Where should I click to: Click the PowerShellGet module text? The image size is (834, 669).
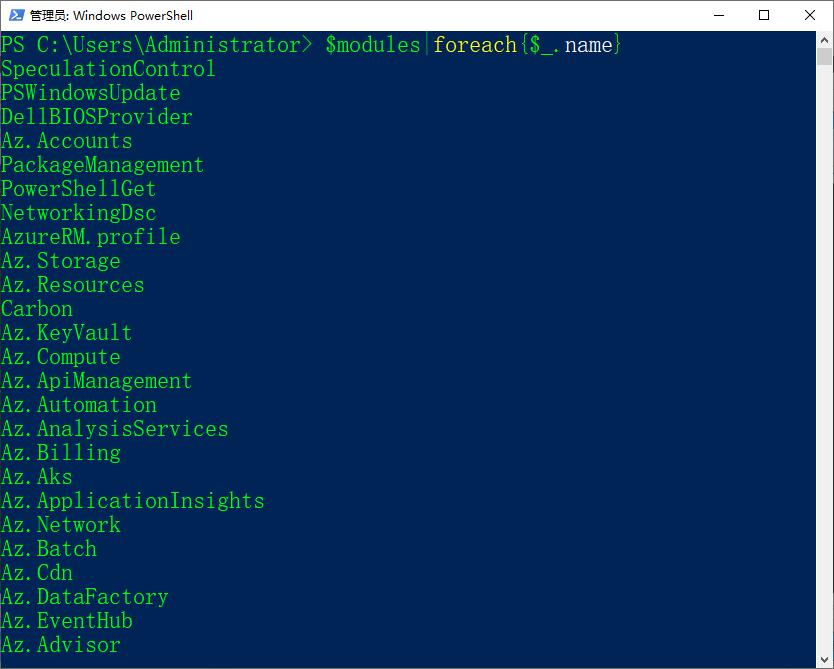(77, 188)
